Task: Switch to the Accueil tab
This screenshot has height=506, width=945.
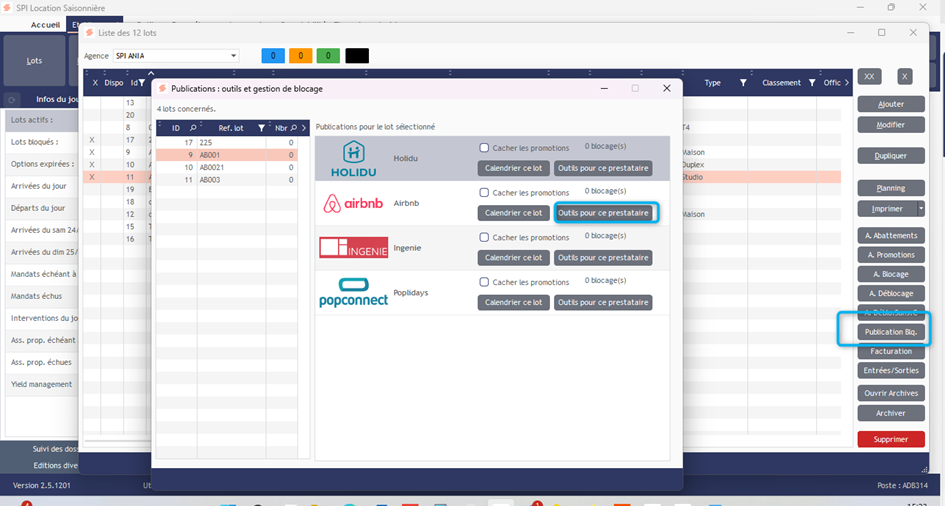Action: (x=45, y=25)
